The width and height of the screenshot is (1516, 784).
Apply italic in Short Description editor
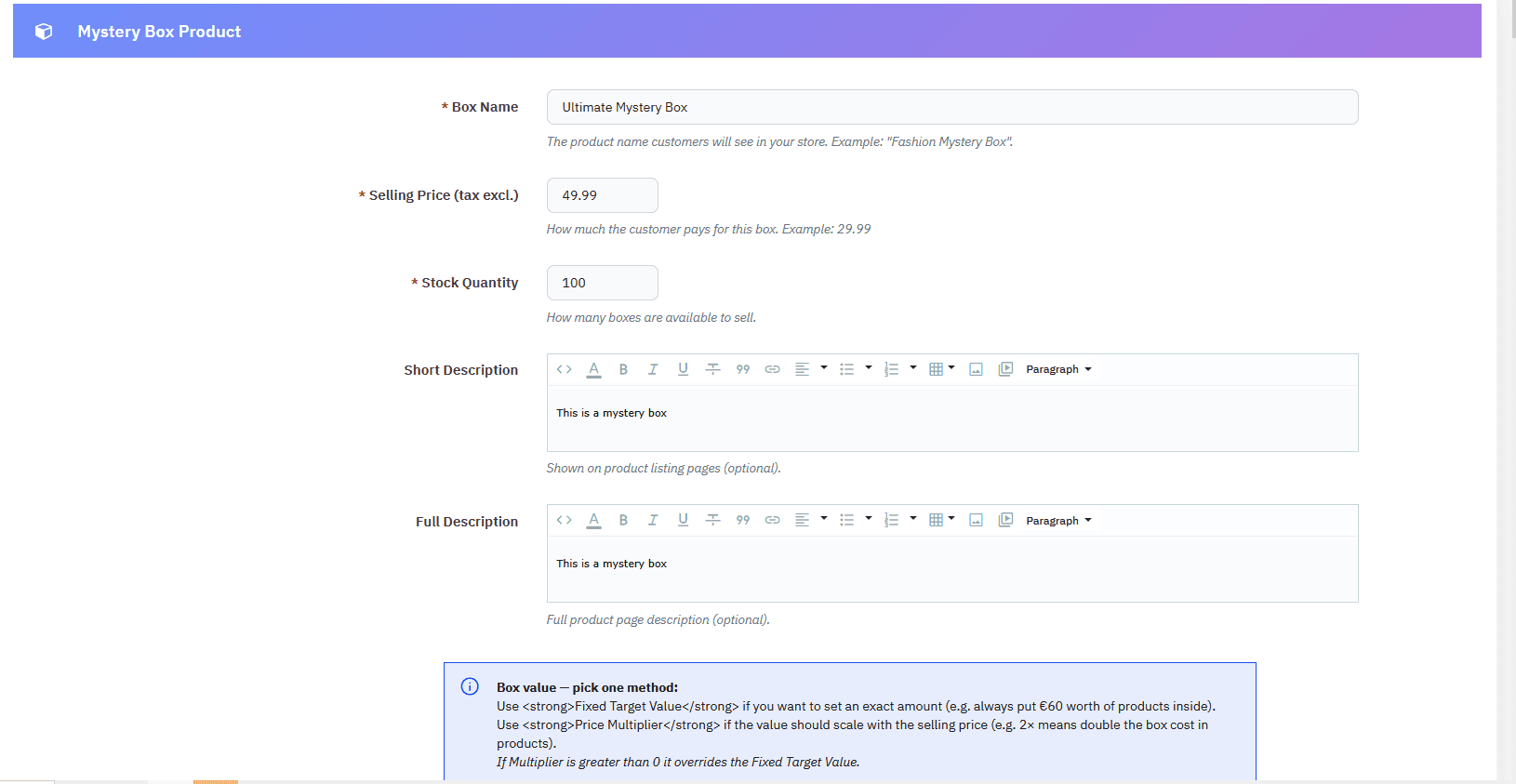[653, 369]
